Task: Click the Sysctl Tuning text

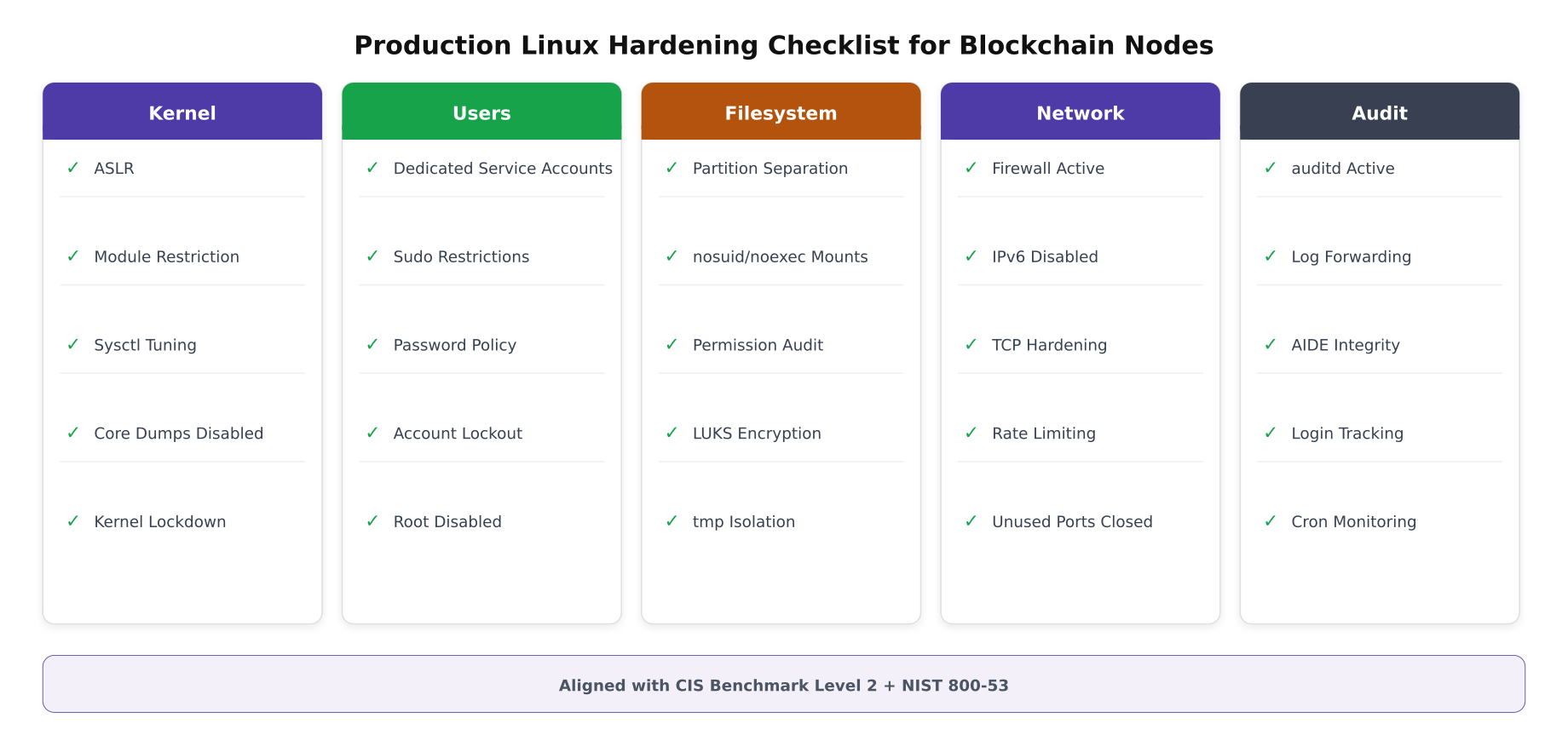Action: pyautogui.click(x=146, y=346)
